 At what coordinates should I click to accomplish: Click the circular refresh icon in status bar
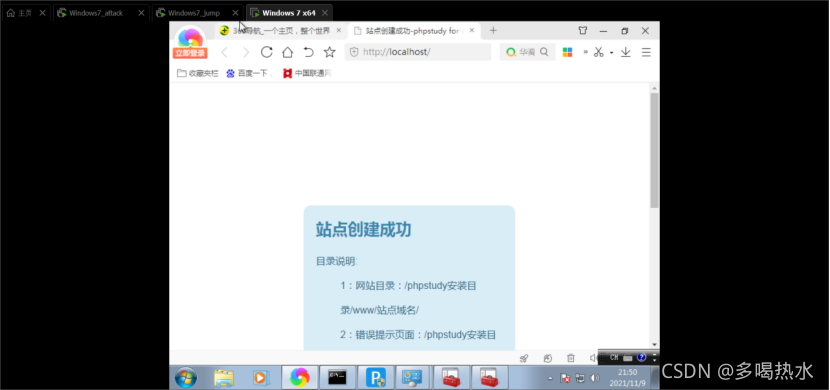tap(548, 358)
